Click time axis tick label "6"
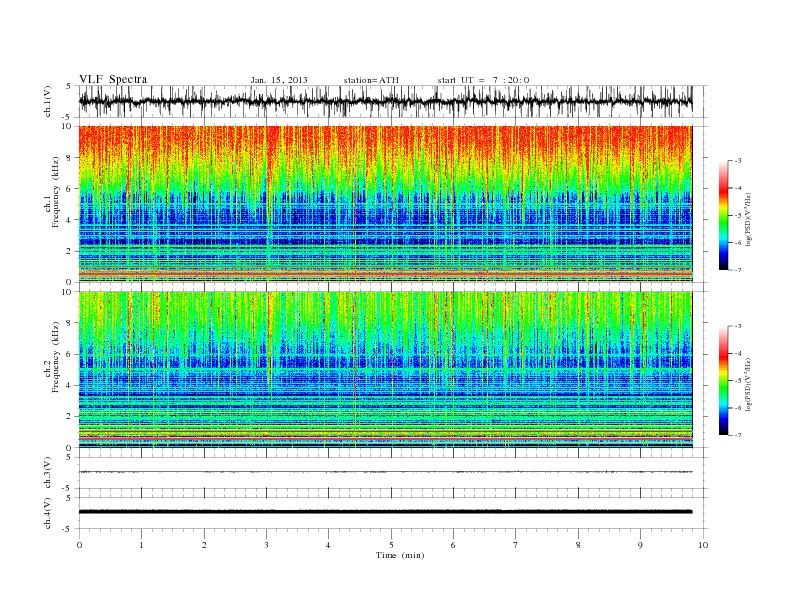 click(453, 545)
